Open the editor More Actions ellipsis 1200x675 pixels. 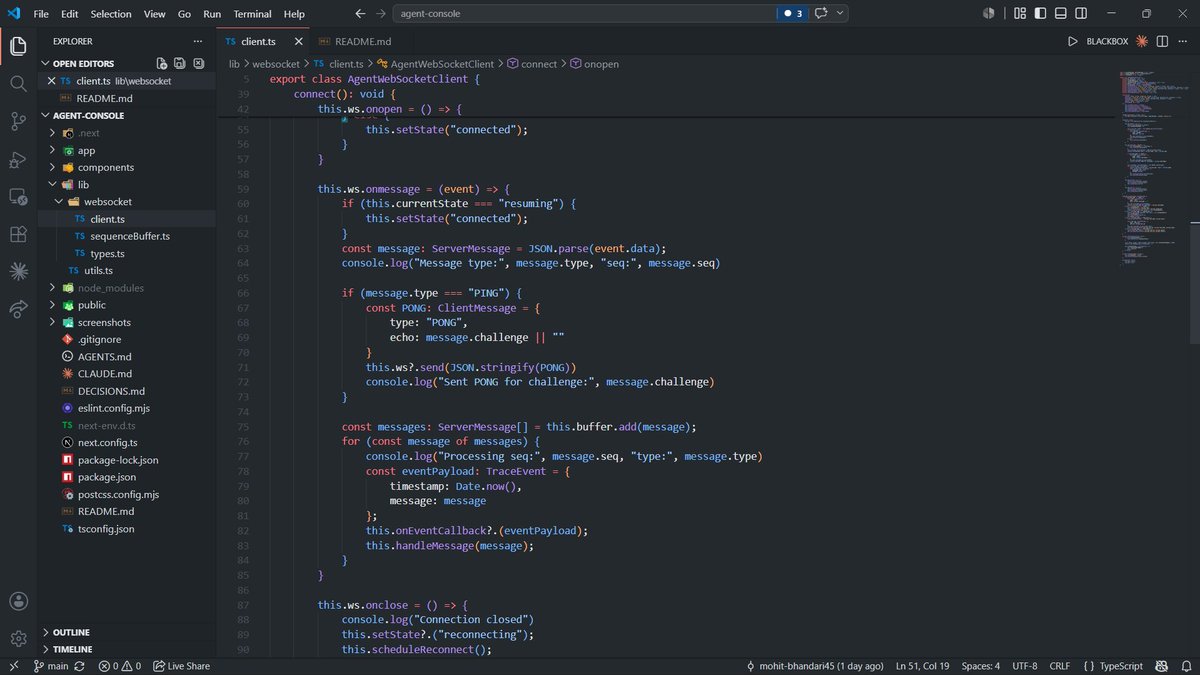pos(1182,41)
